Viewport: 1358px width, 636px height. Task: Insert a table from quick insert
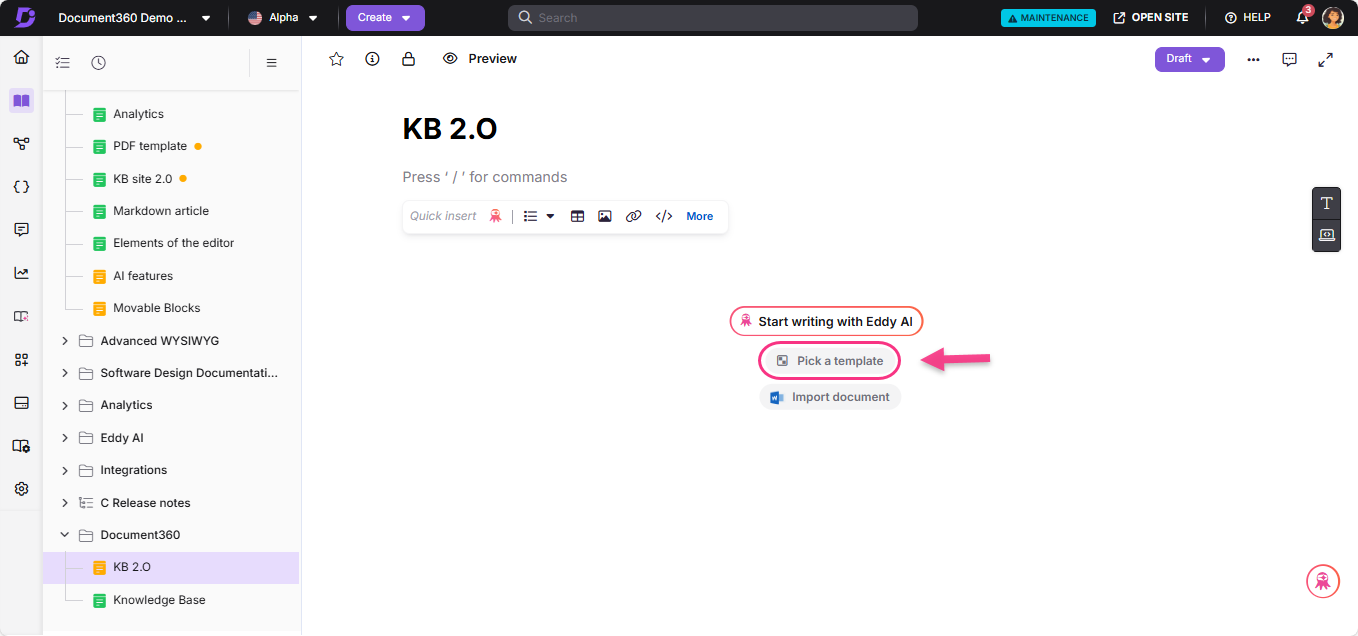click(x=577, y=216)
